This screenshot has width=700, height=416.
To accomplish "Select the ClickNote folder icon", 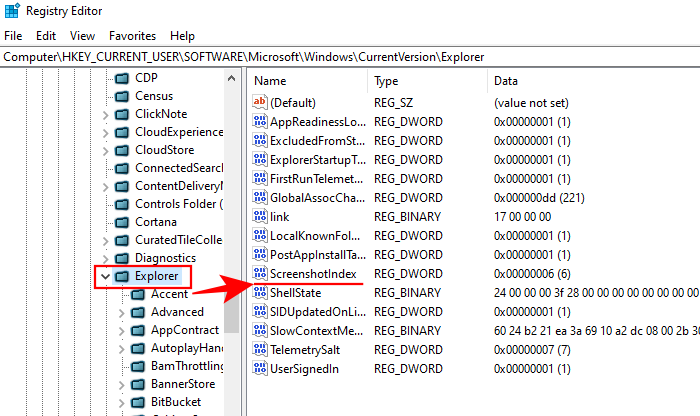I will click(122, 114).
